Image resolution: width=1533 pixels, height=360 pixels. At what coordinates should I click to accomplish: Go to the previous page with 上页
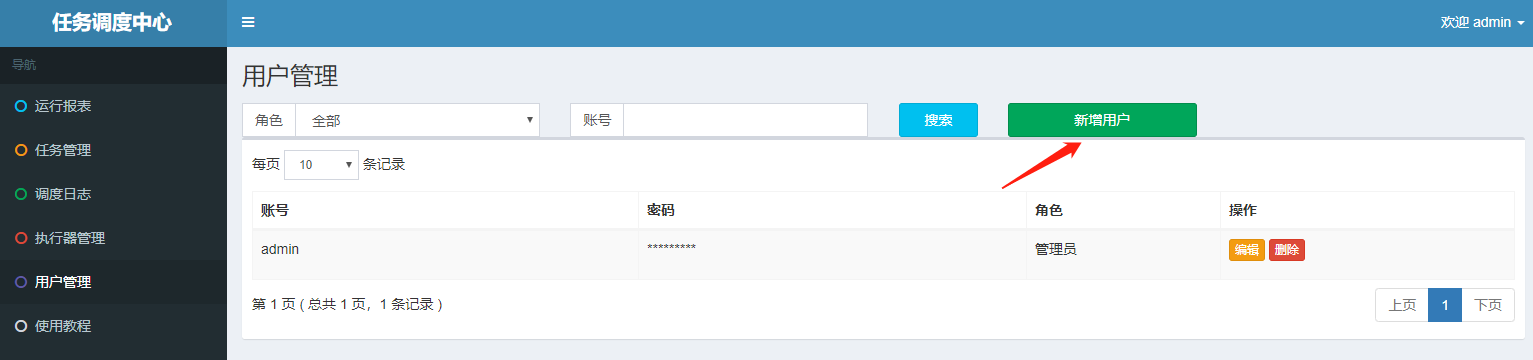pyautogui.click(x=1402, y=306)
